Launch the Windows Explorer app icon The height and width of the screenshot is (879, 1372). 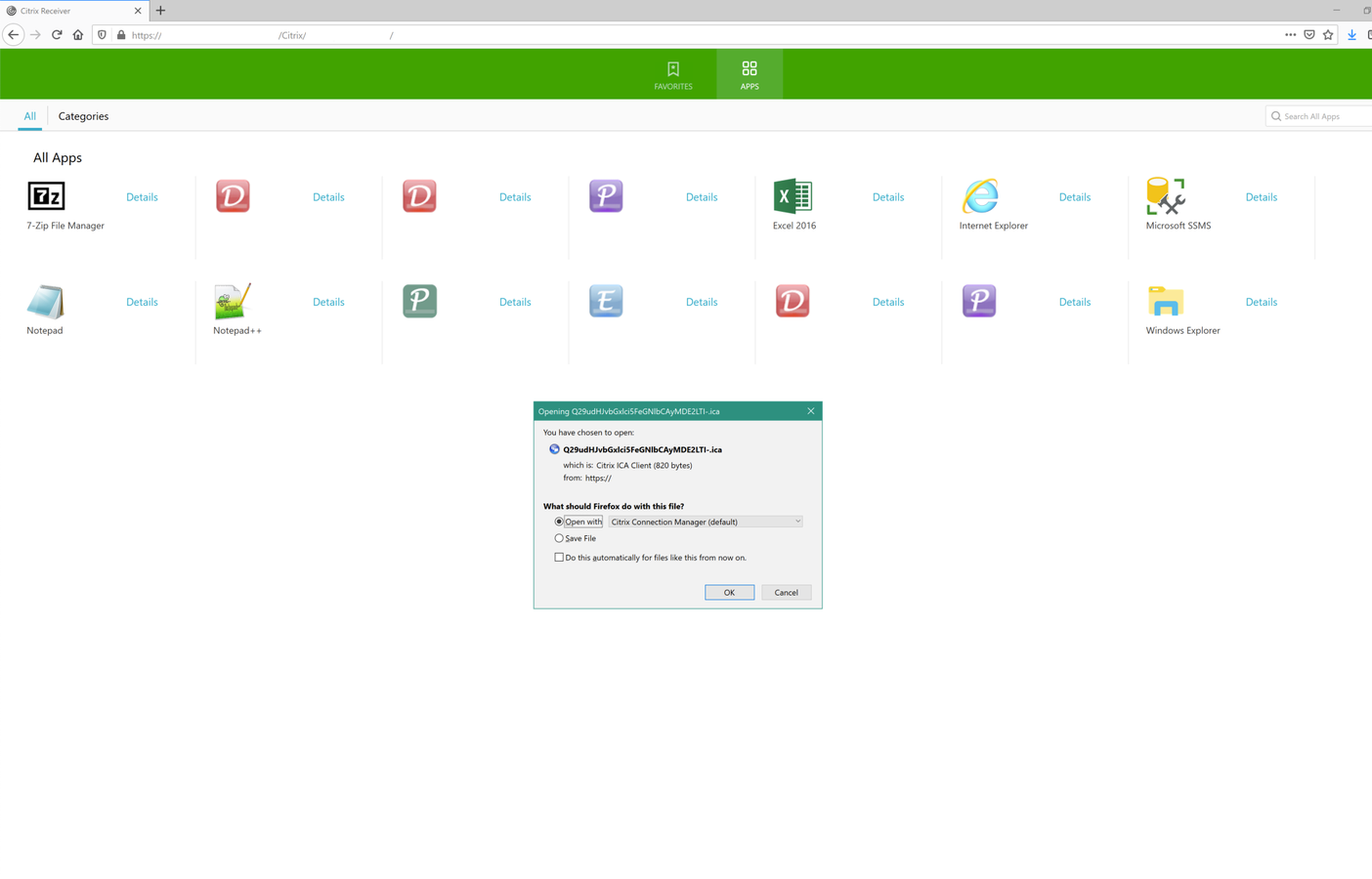[1166, 302]
